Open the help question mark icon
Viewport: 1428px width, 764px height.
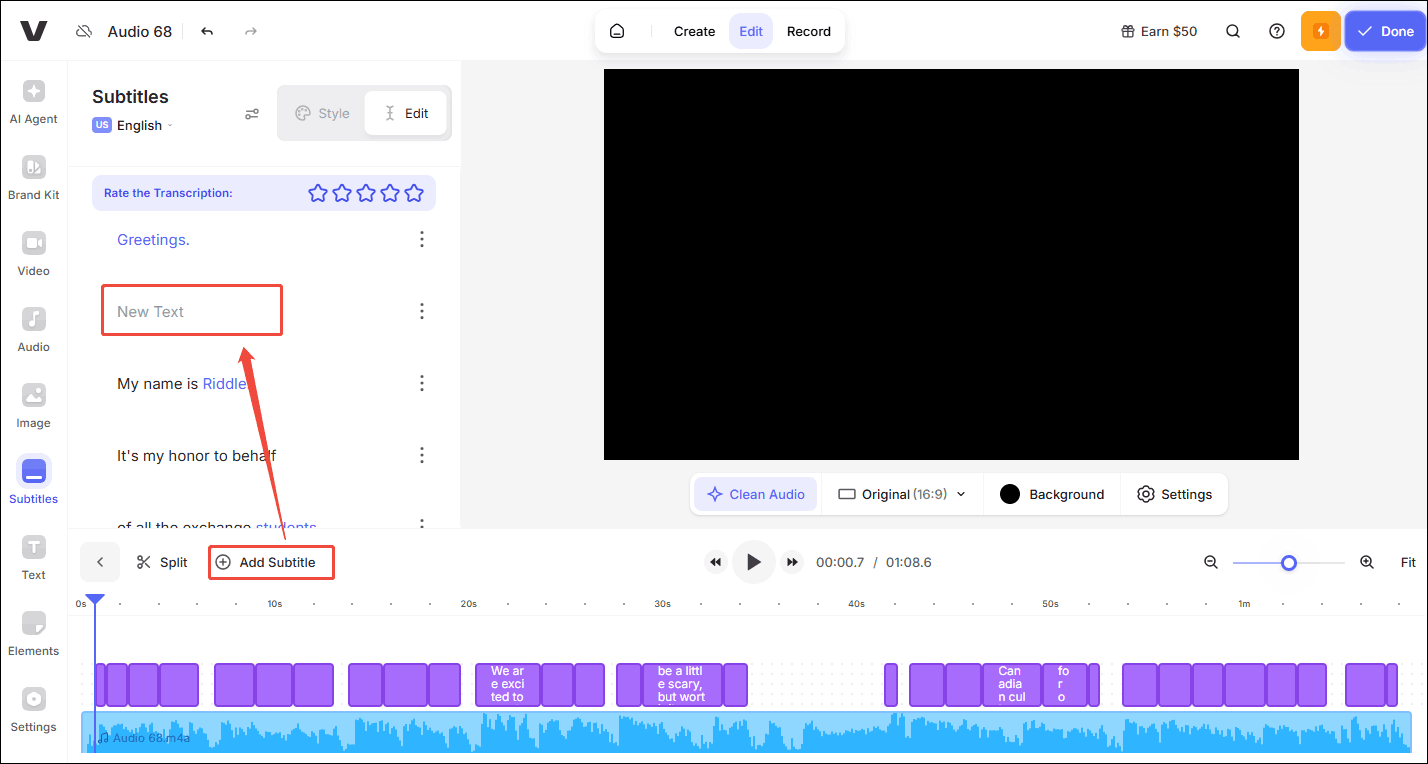coord(1277,31)
